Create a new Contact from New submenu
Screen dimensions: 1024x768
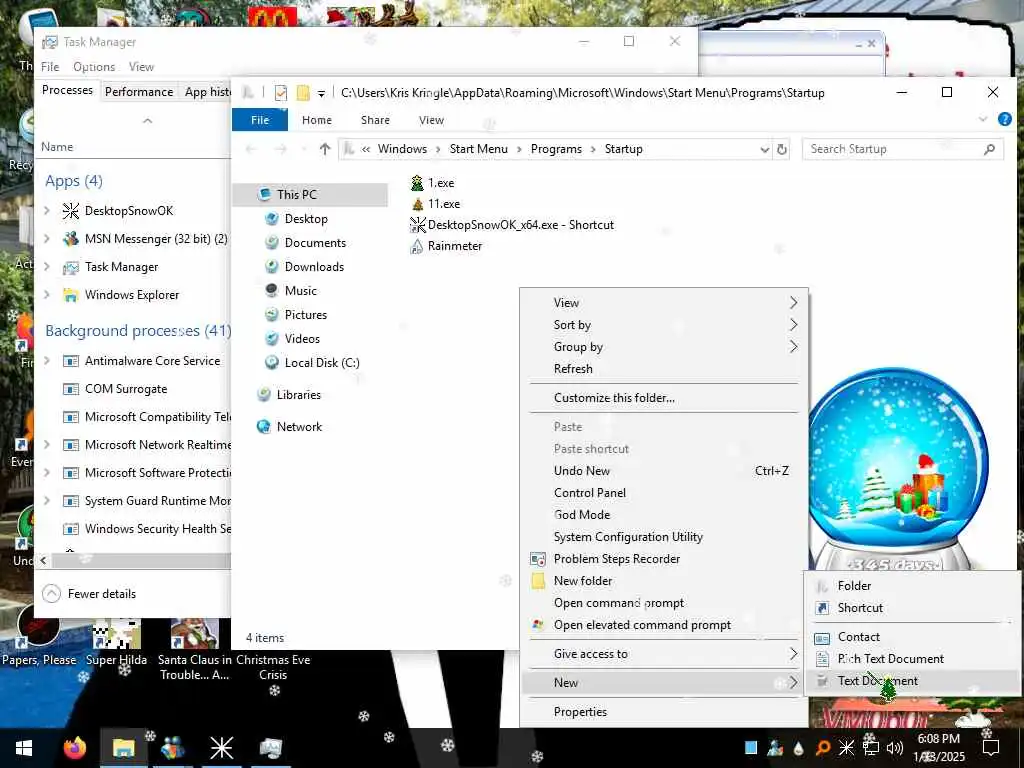[x=912, y=637]
